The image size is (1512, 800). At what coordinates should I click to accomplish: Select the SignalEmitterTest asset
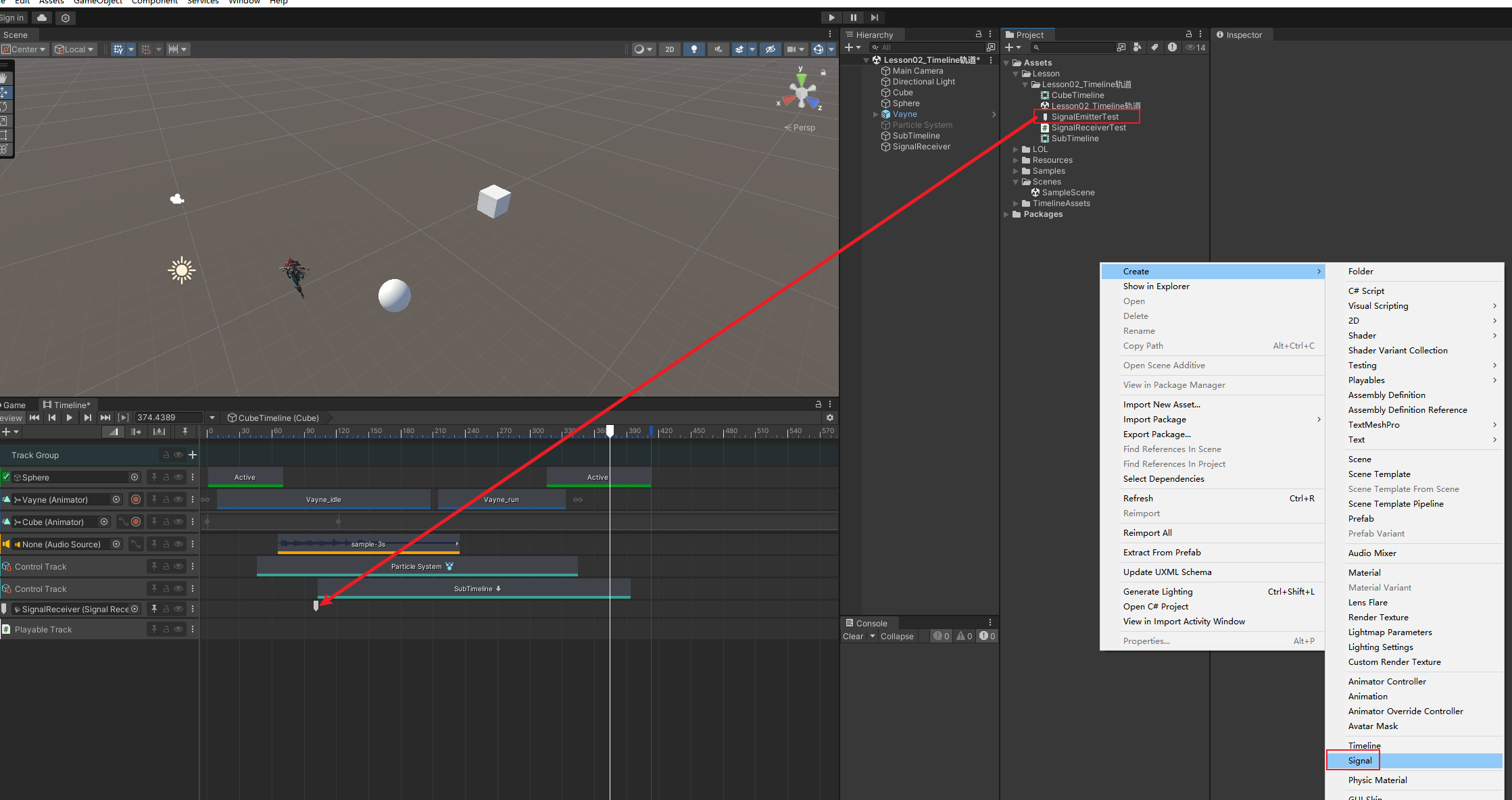[x=1084, y=117]
